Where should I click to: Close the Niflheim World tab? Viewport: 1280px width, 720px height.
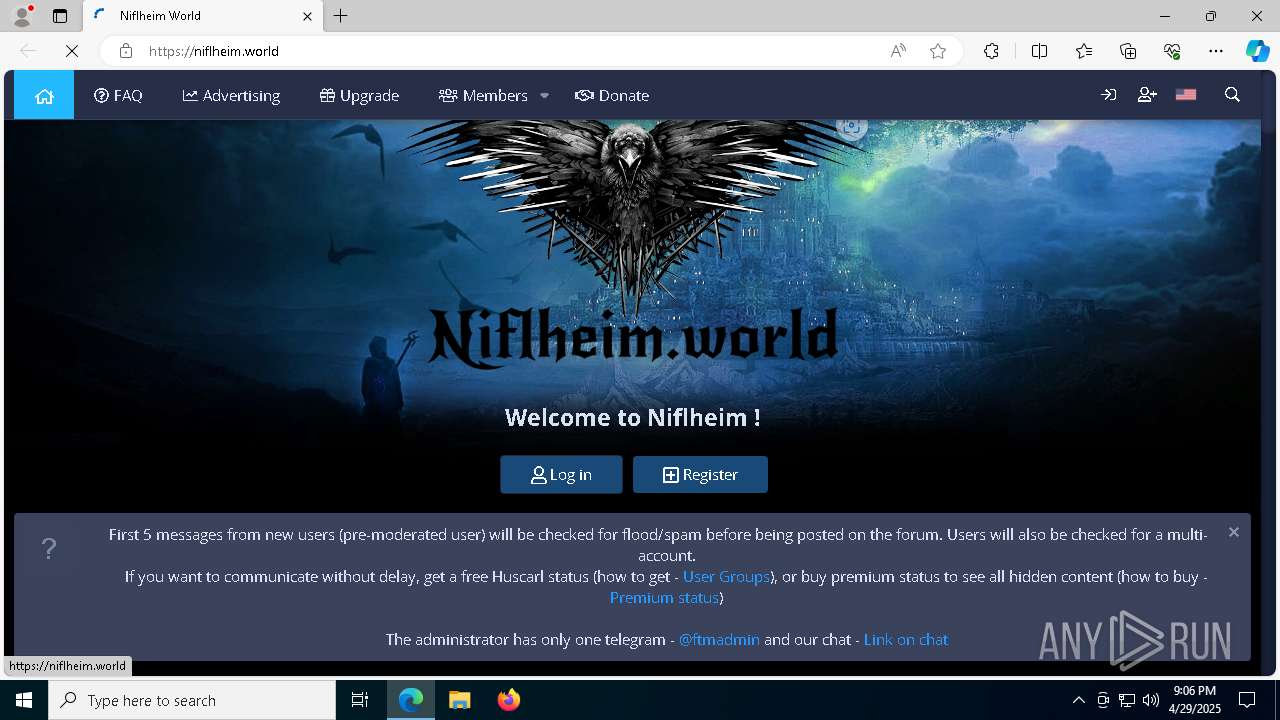[307, 16]
